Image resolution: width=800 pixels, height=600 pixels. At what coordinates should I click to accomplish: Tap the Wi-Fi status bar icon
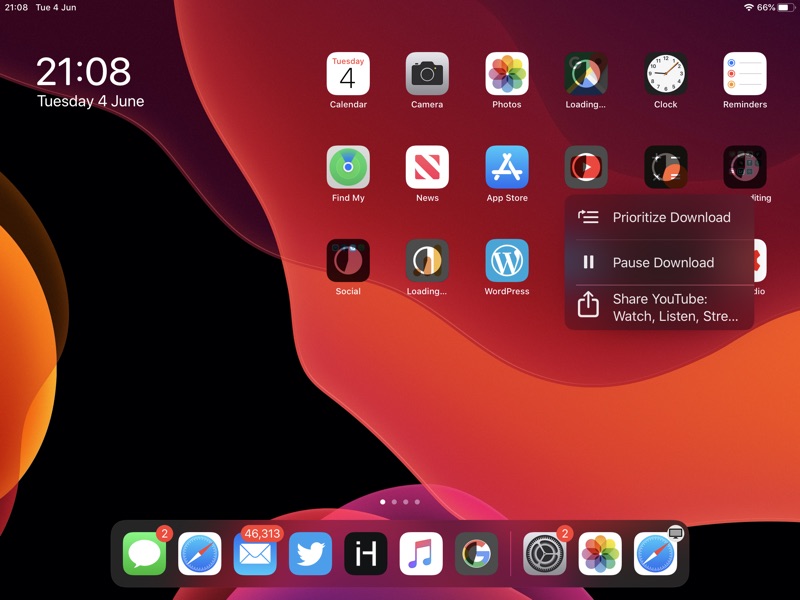(x=748, y=7)
